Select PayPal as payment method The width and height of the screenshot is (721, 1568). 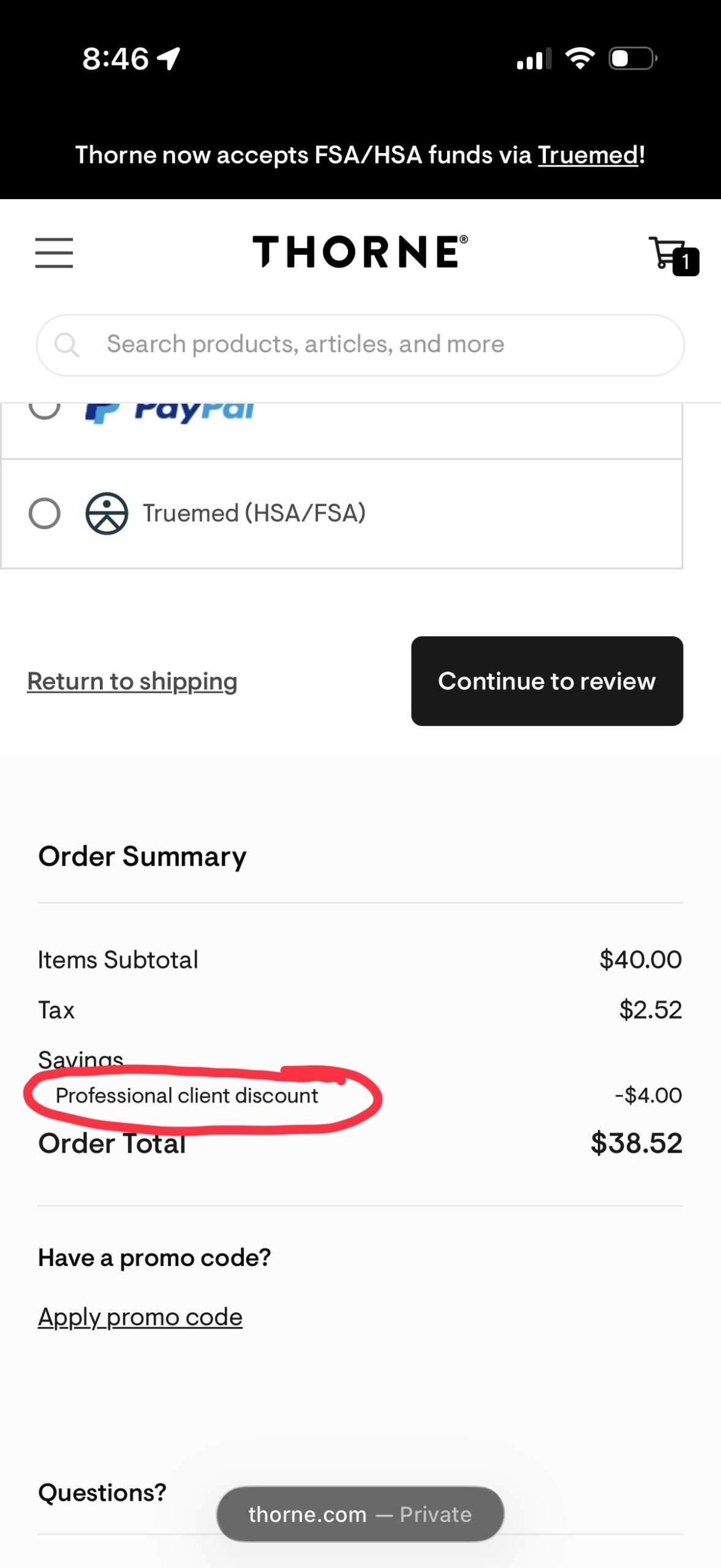44,409
